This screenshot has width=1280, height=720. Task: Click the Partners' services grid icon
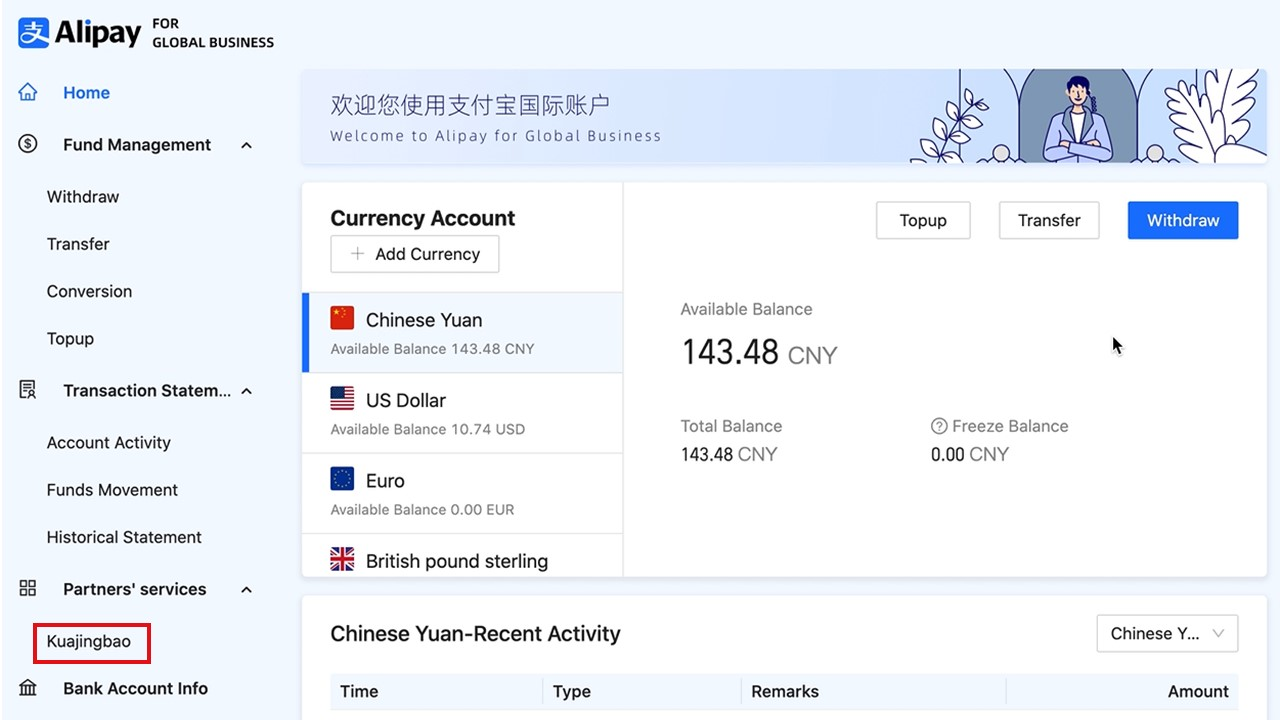coord(28,588)
